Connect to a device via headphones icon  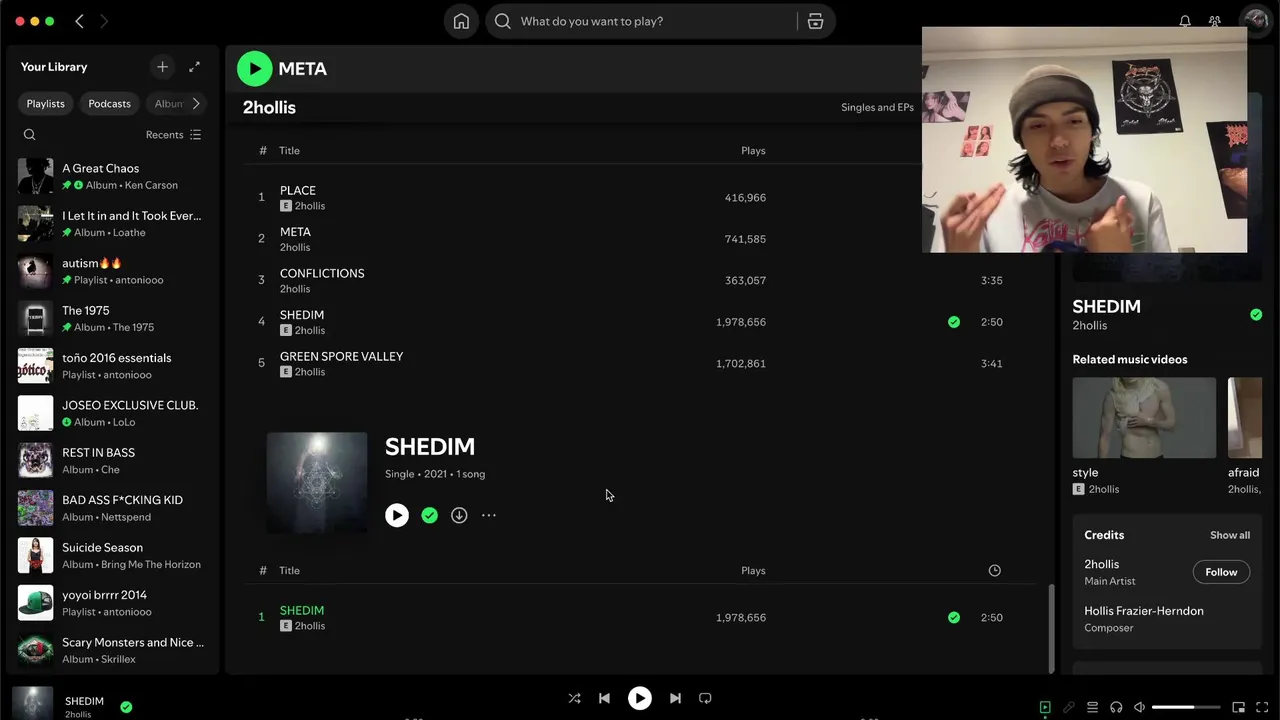pos(1116,707)
